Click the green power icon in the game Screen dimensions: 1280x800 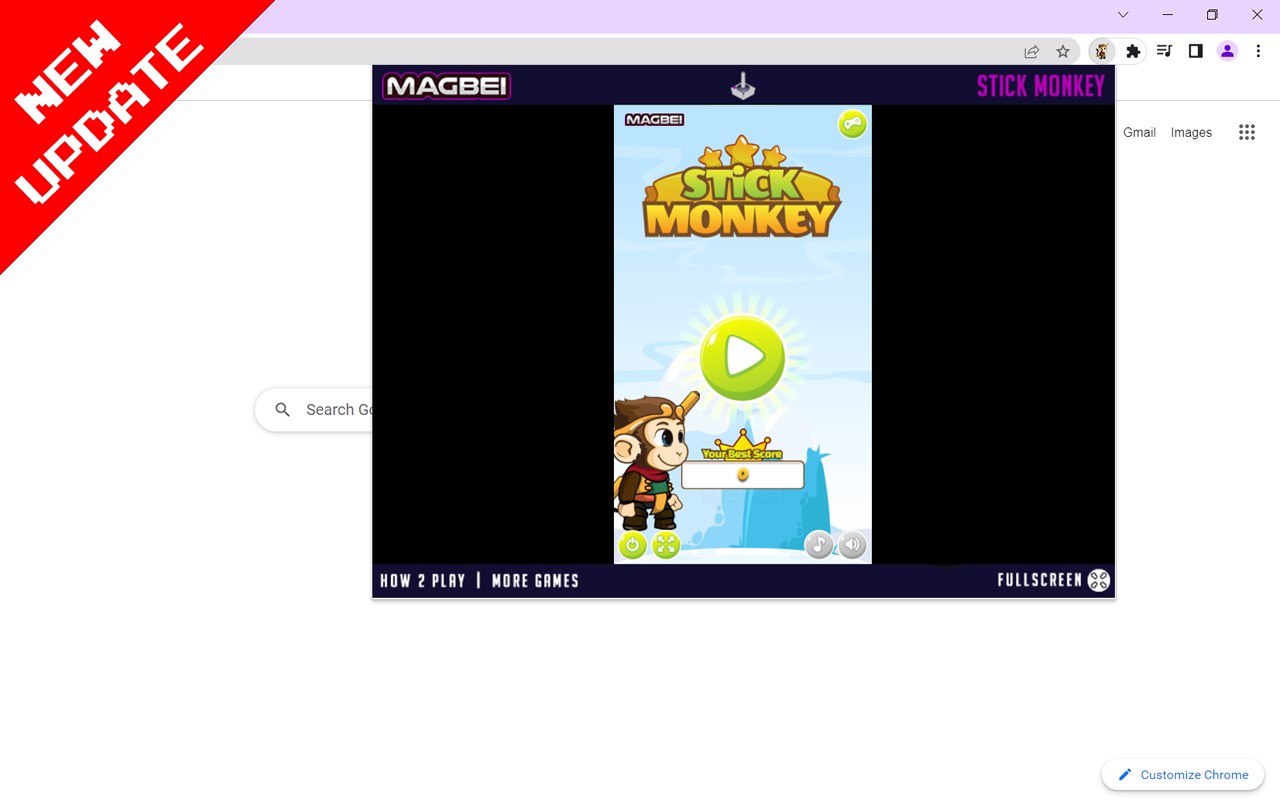pyautogui.click(x=632, y=545)
